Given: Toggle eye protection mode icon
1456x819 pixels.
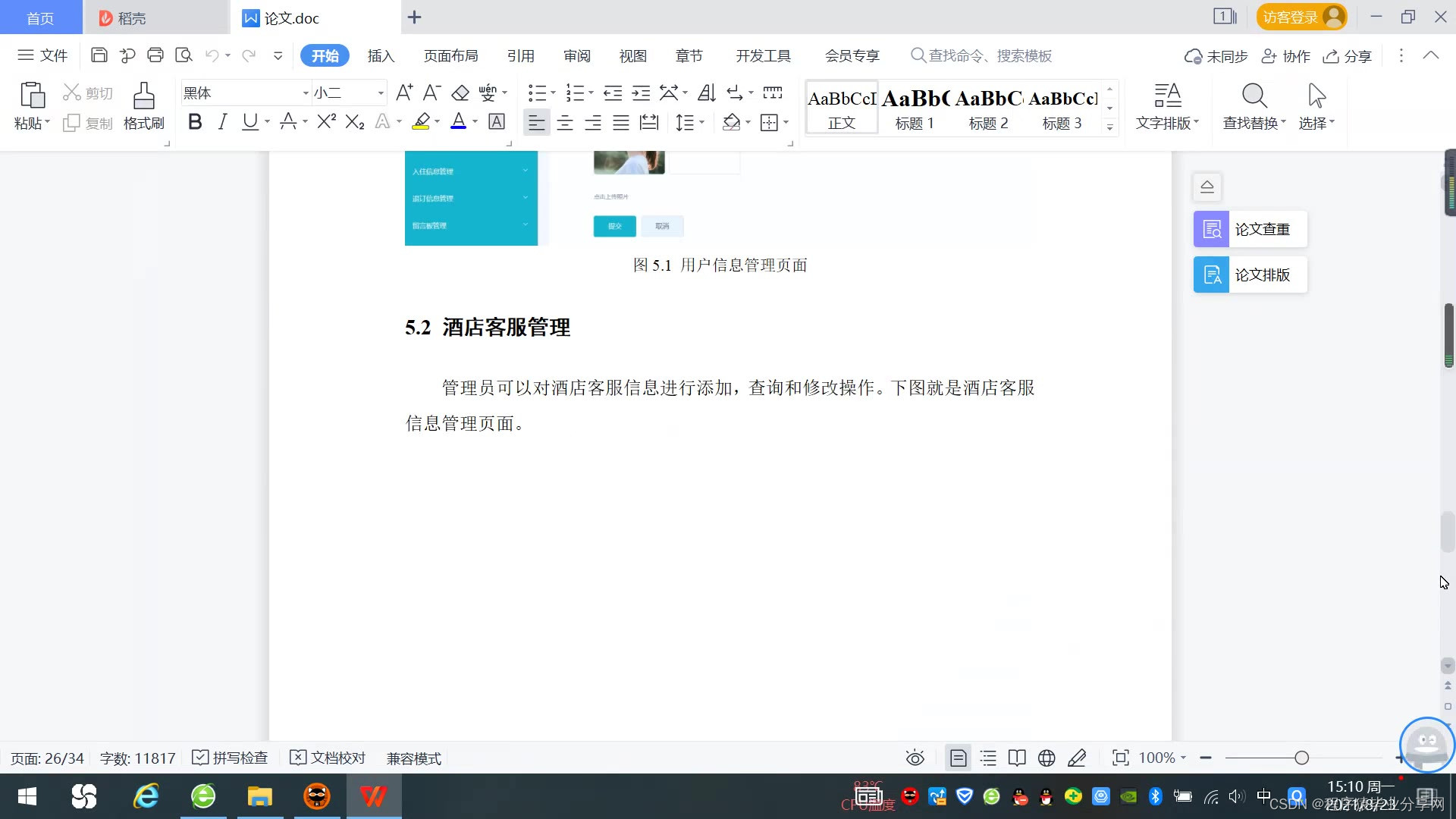Looking at the screenshot, I should pos(915,758).
